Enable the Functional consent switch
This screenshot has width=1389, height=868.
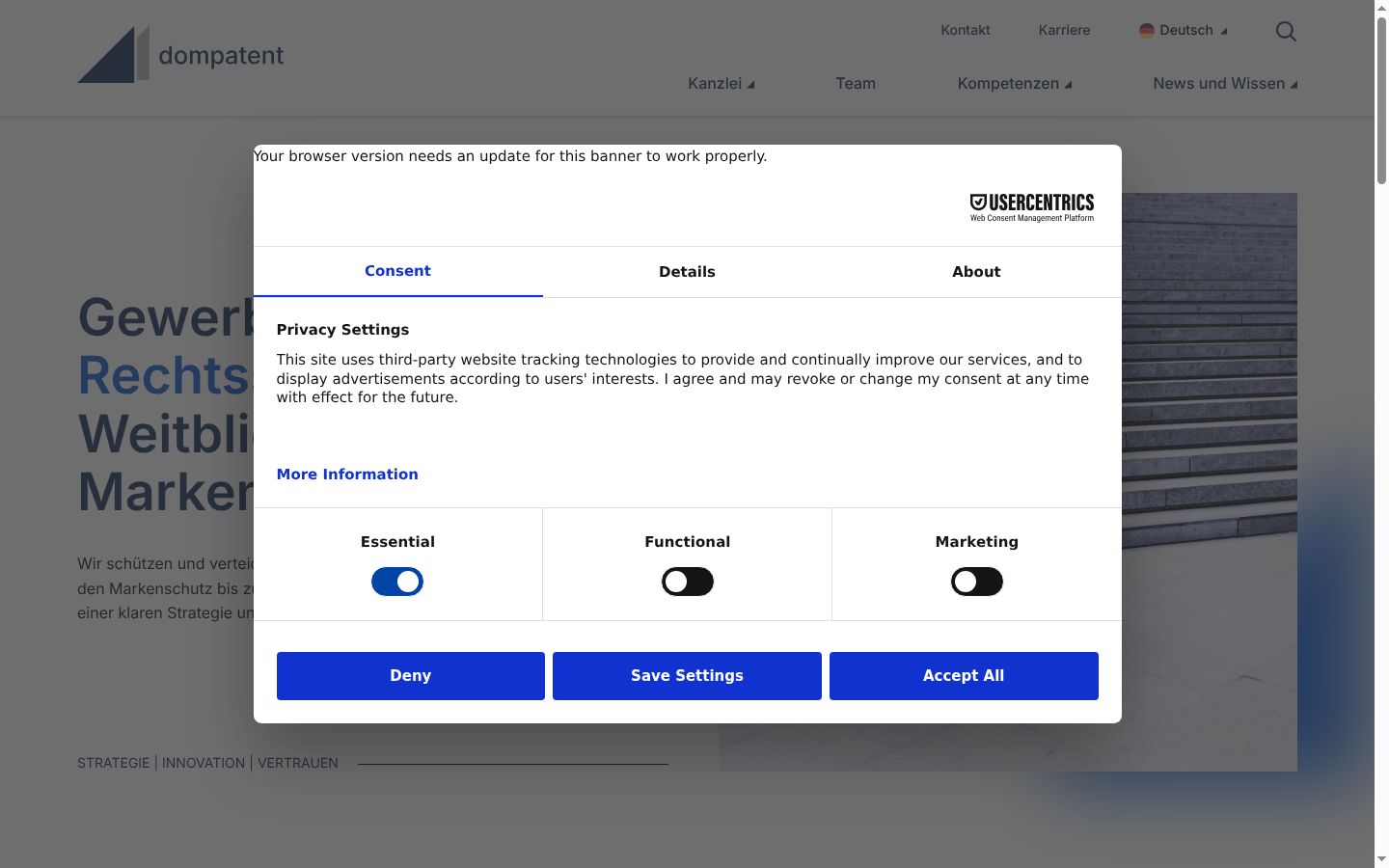687,582
